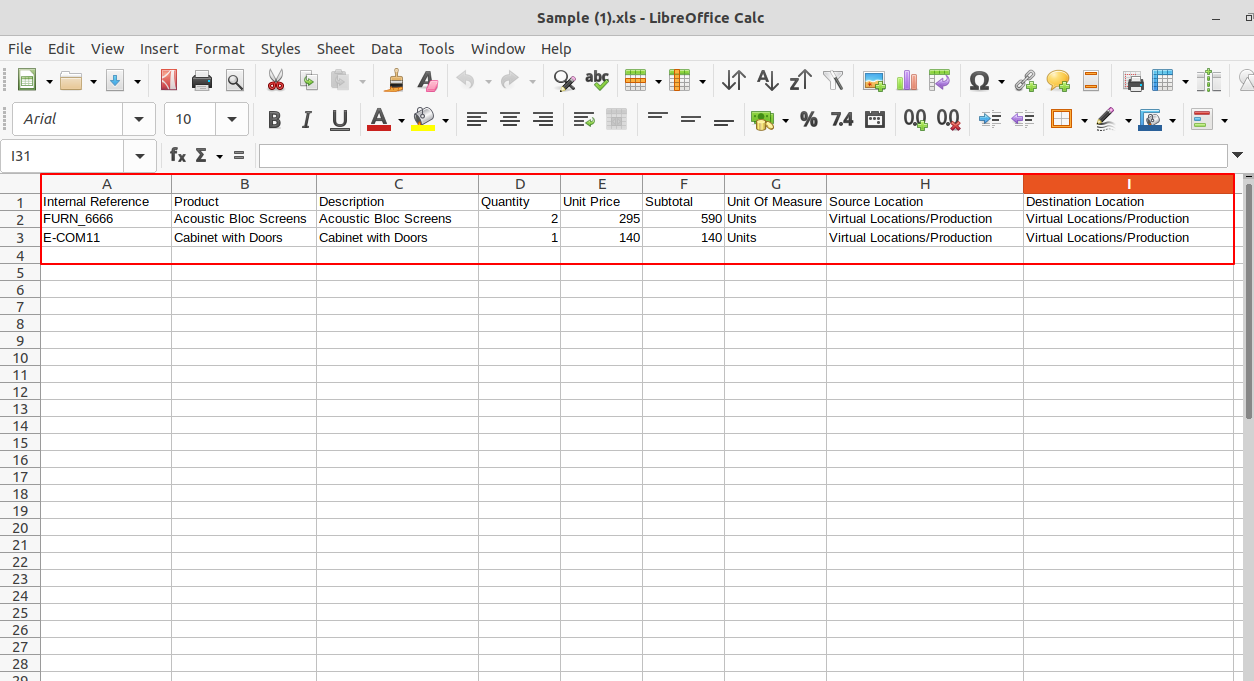Format the cell as percent
The width and height of the screenshot is (1254, 681).
point(809,120)
